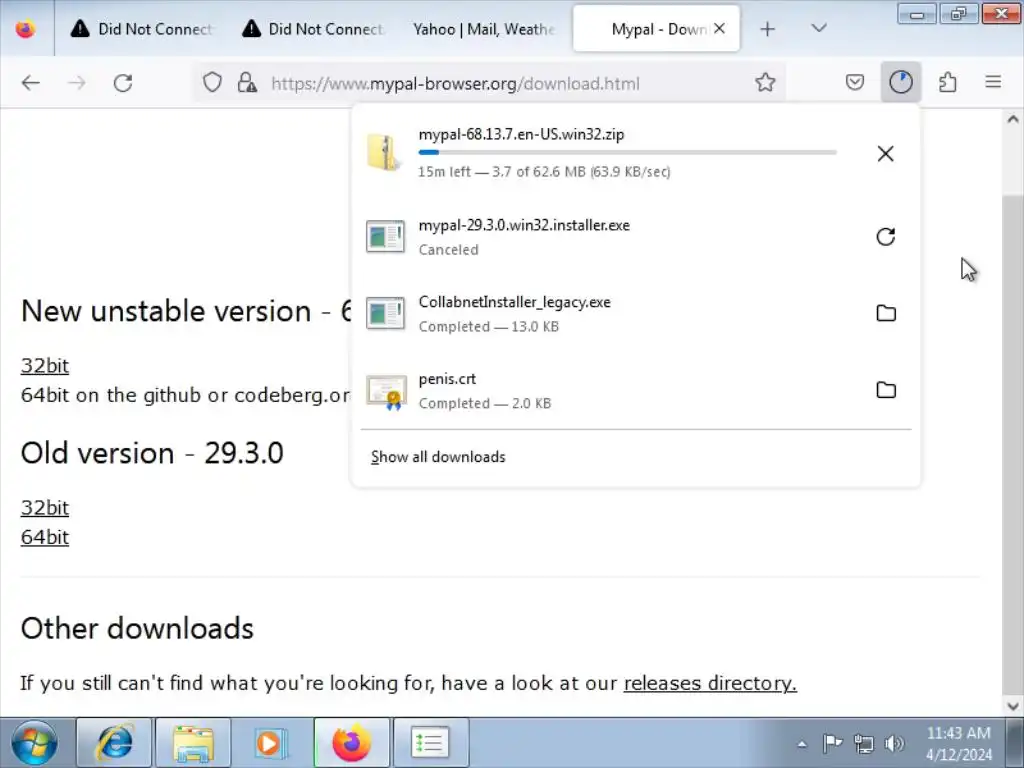Click the mypal-68.13.7.en-US.win32.zip filename

pyautogui.click(x=521, y=135)
